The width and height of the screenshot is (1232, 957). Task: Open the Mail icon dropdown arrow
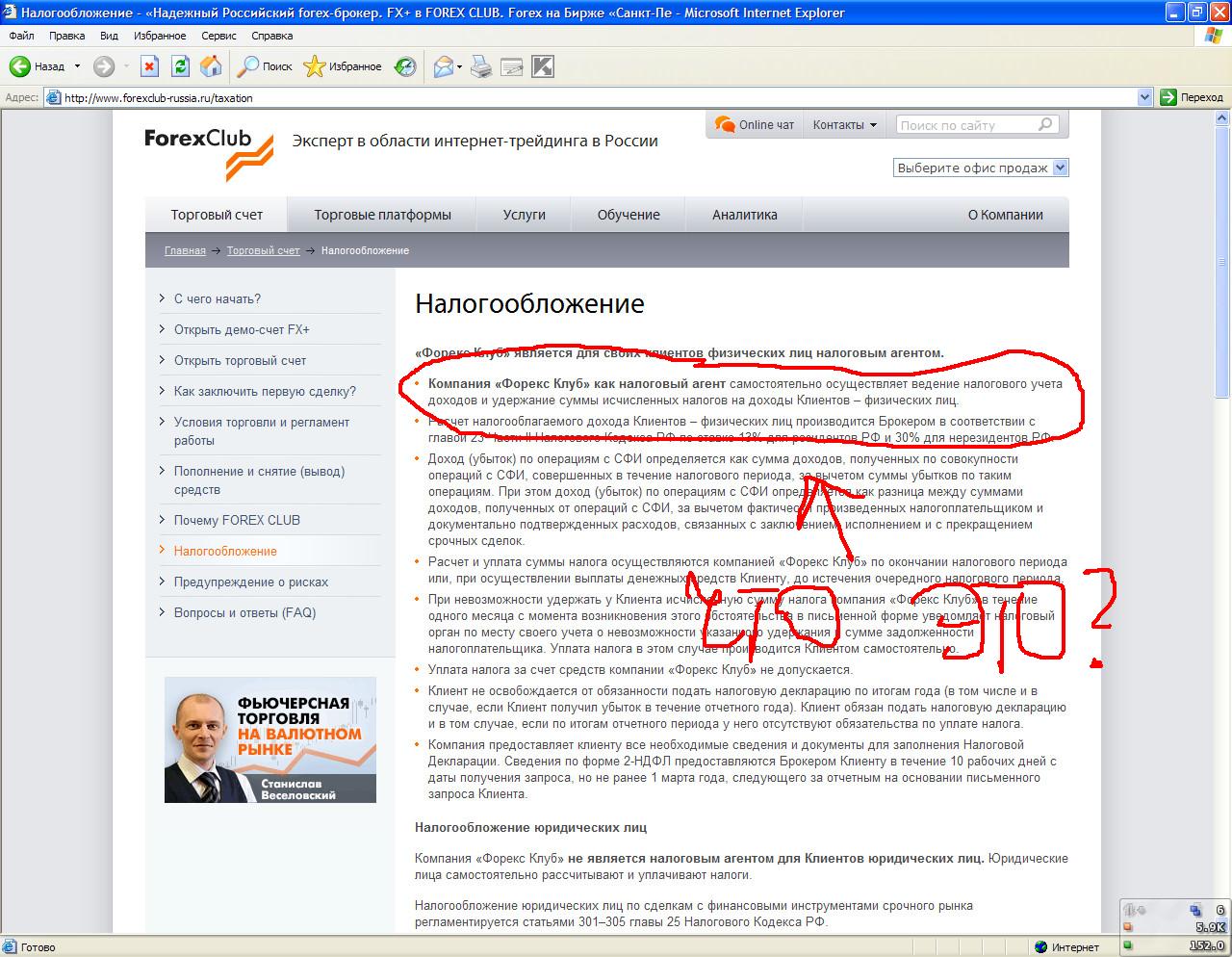click(460, 66)
